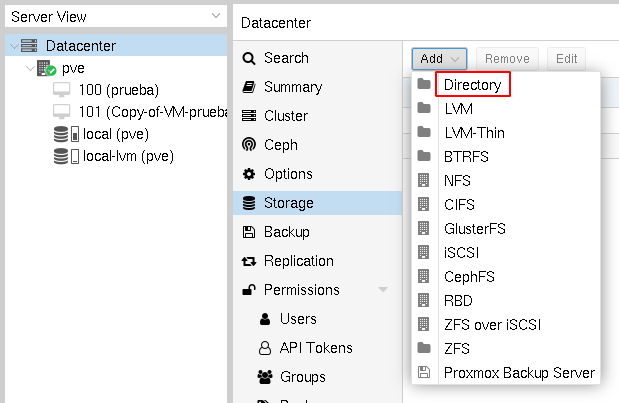Screen dimensions: 619x403
Task: Click the Storage database icon
Action: click(249, 203)
